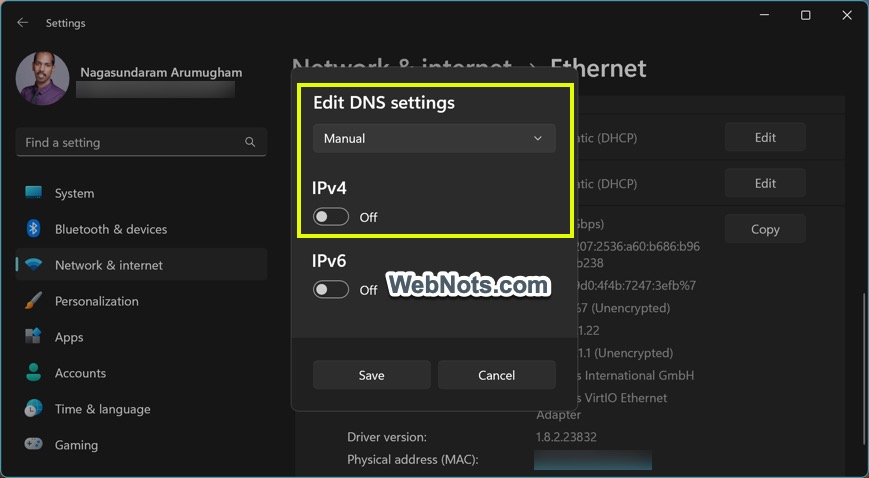Screen dimensions: 869x478
Task: Click the search magnifier icon
Action: pyautogui.click(x=250, y=143)
